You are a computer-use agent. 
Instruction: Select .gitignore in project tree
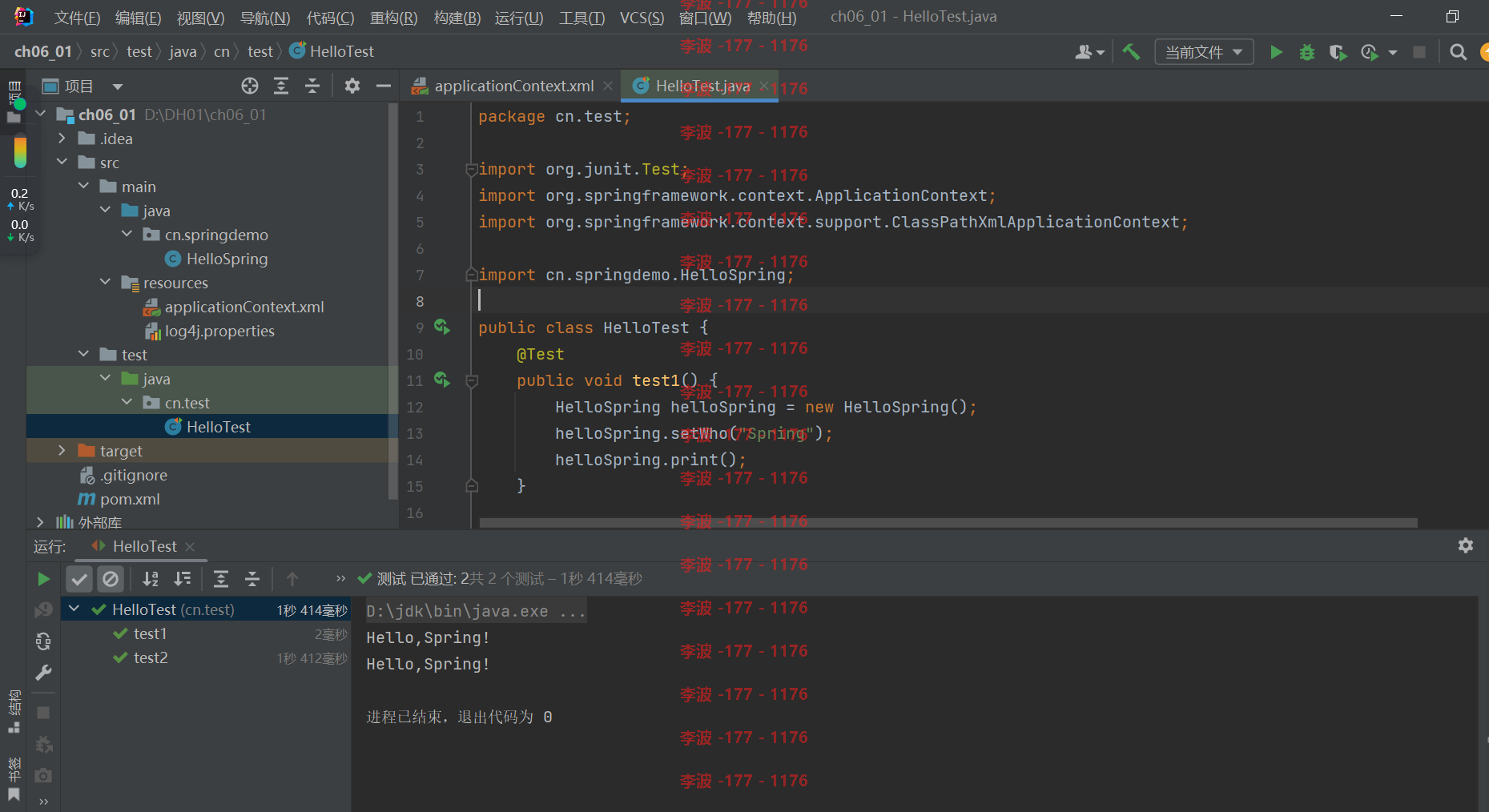134,475
